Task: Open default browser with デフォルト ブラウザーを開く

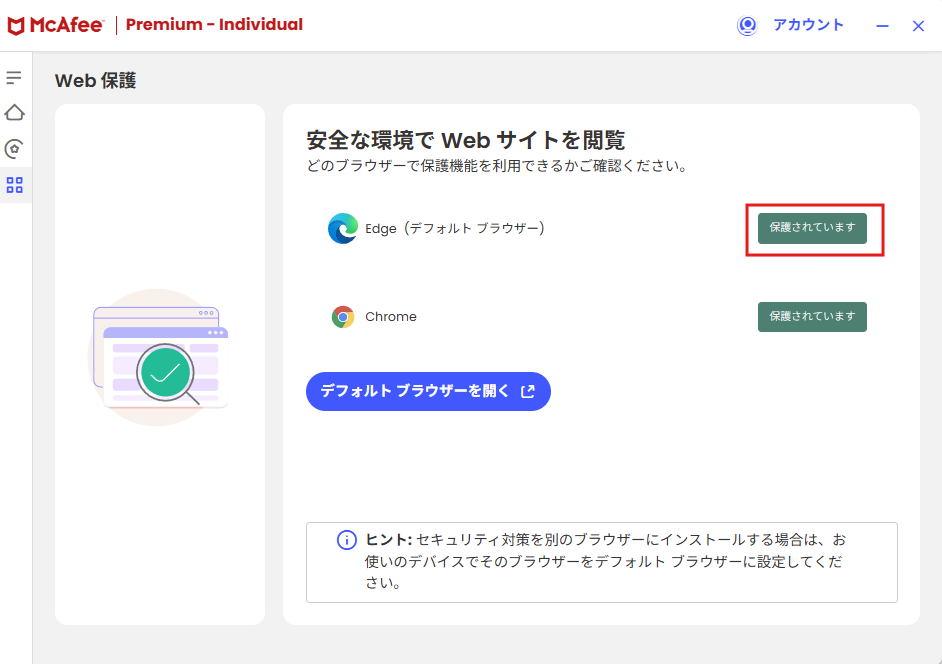Action: click(x=428, y=392)
